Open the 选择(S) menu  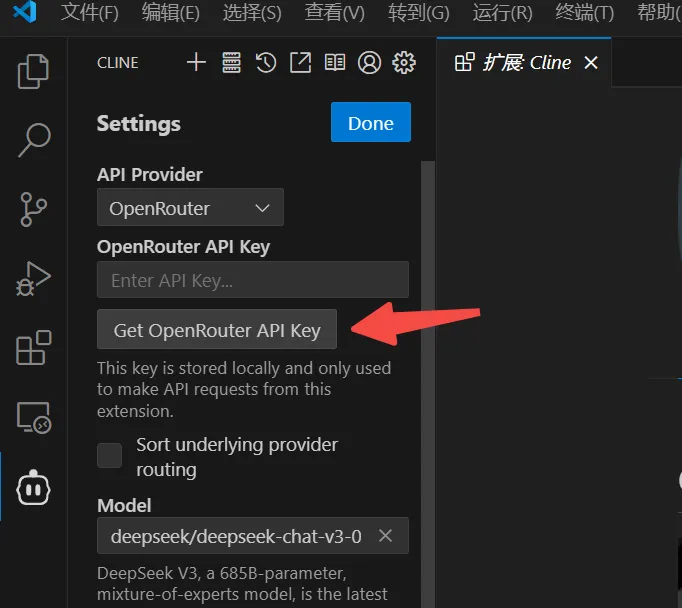tap(252, 12)
